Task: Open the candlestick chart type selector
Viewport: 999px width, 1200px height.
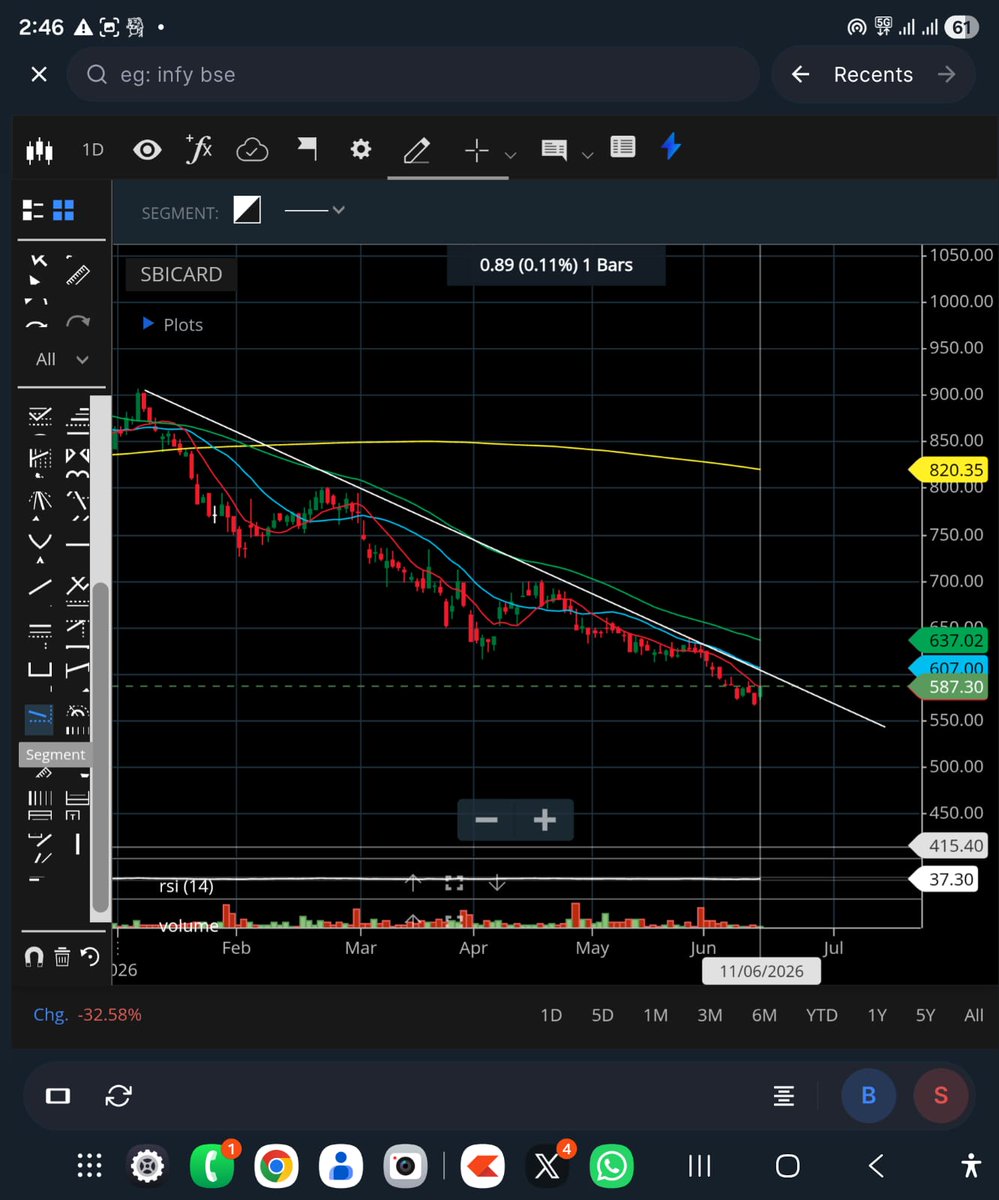Action: (x=39, y=150)
